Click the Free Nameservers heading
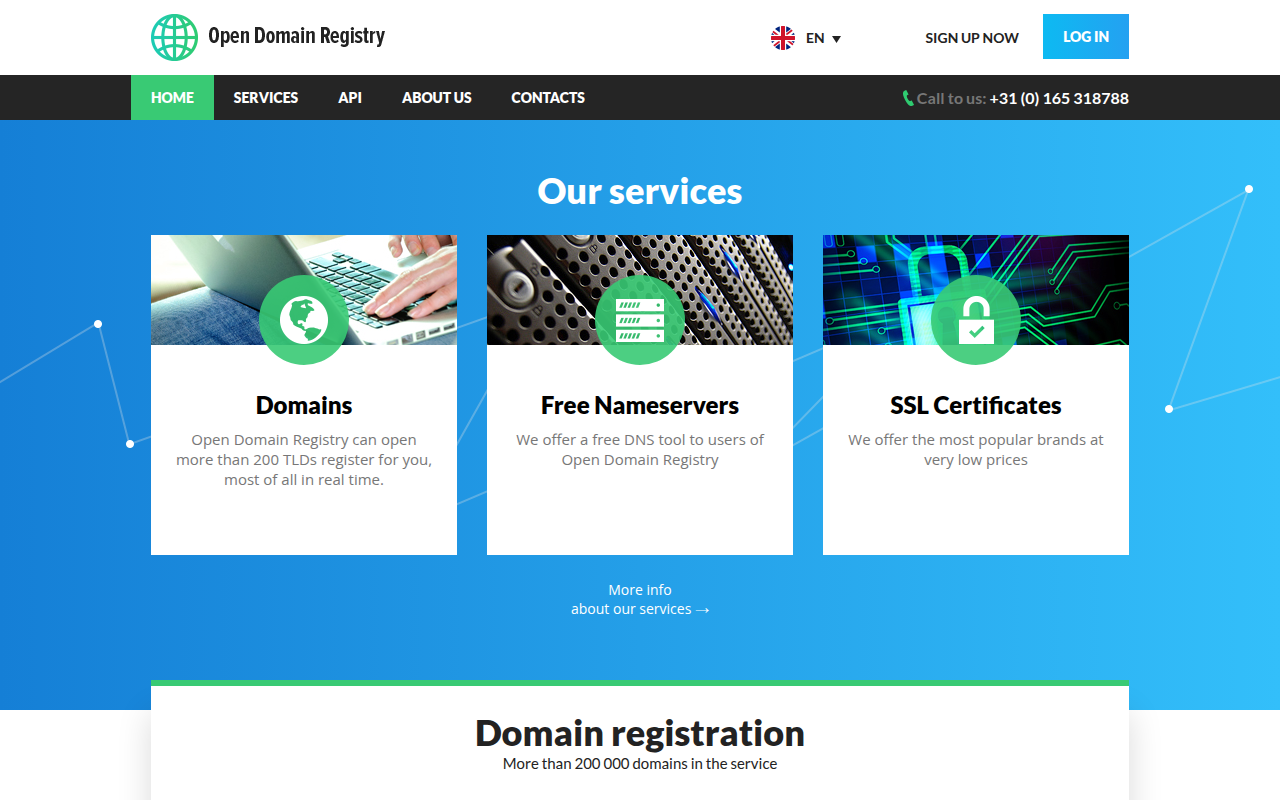The width and height of the screenshot is (1280, 800). [x=640, y=405]
